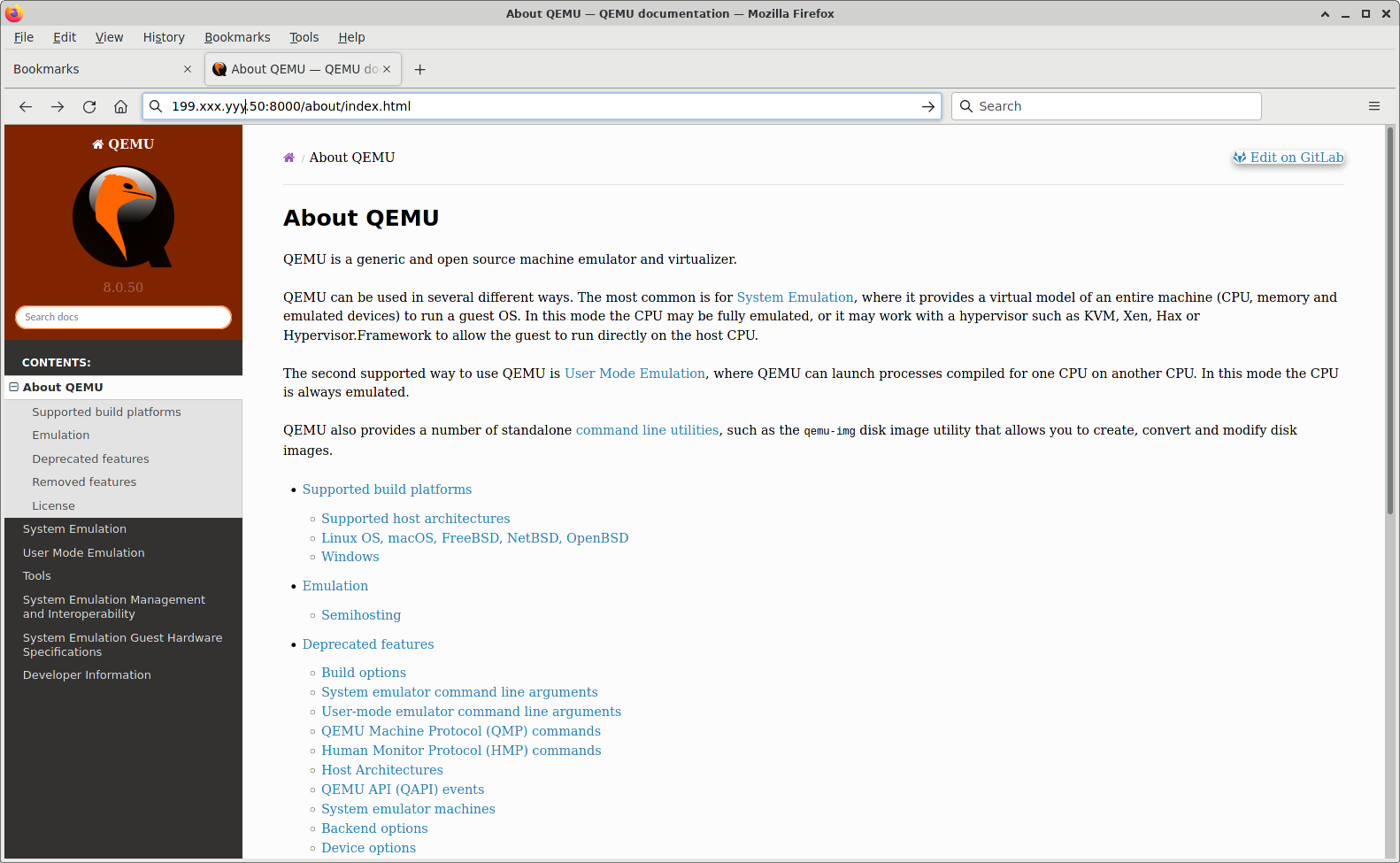The width and height of the screenshot is (1400, 863).
Task: Click the browser Back arrow button
Action: (x=26, y=106)
